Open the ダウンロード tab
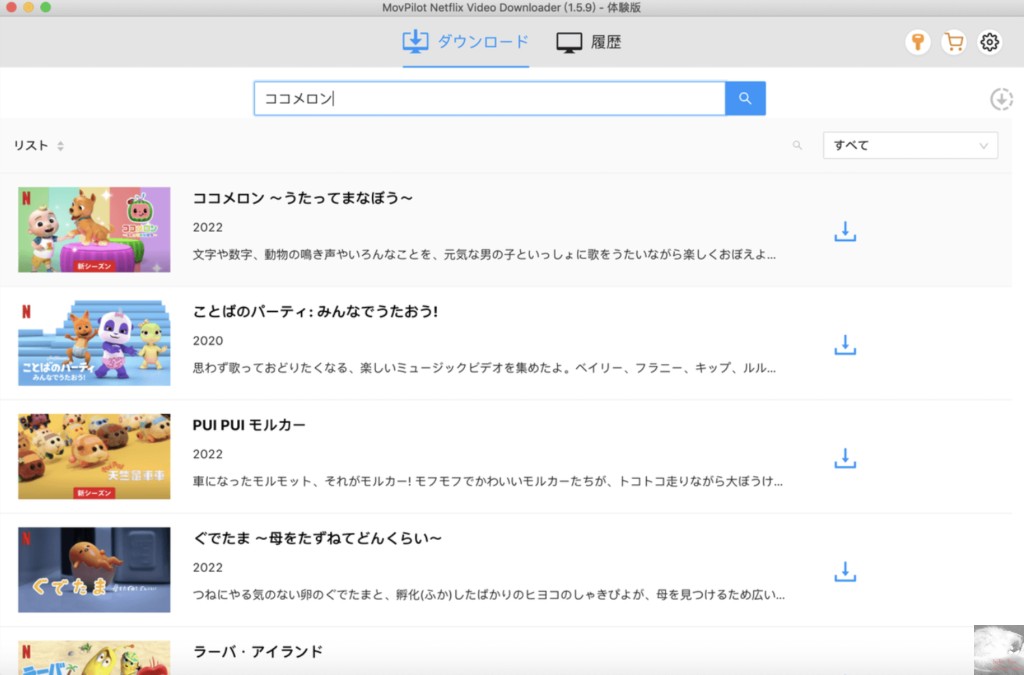Viewport: 1024px width, 675px height. coord(465,42)
